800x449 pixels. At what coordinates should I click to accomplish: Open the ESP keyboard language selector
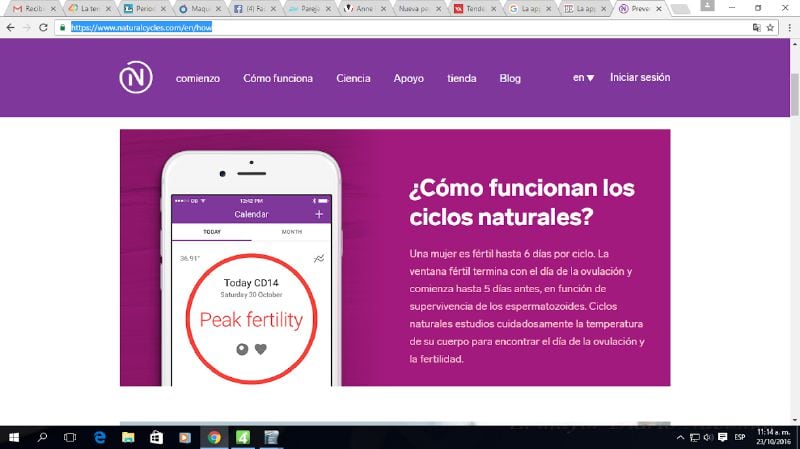(740, 437)
